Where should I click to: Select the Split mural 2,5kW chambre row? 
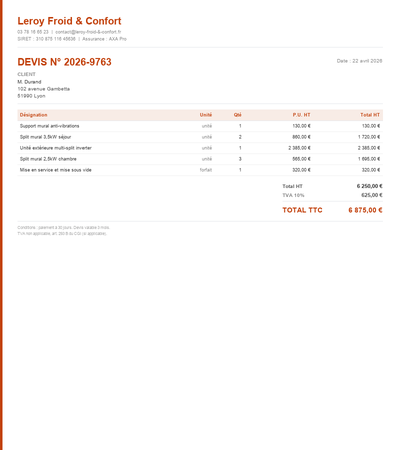200,159
